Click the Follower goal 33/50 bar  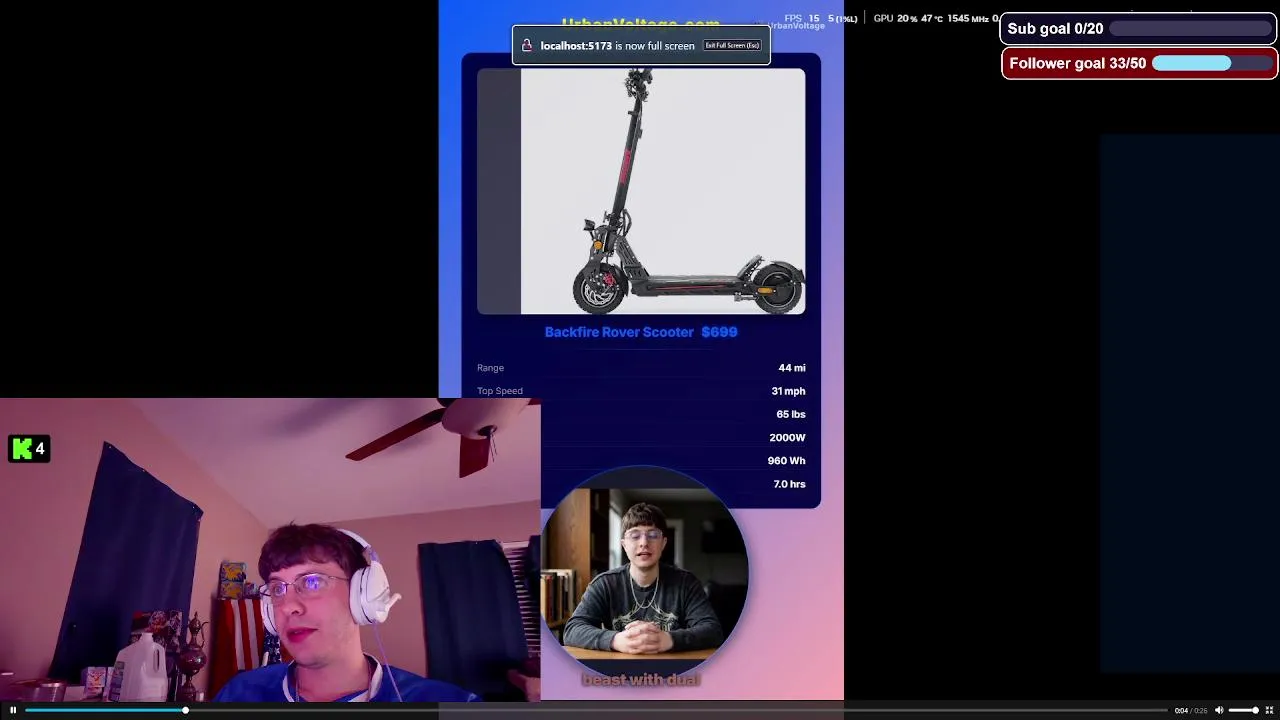(1139, 63)
